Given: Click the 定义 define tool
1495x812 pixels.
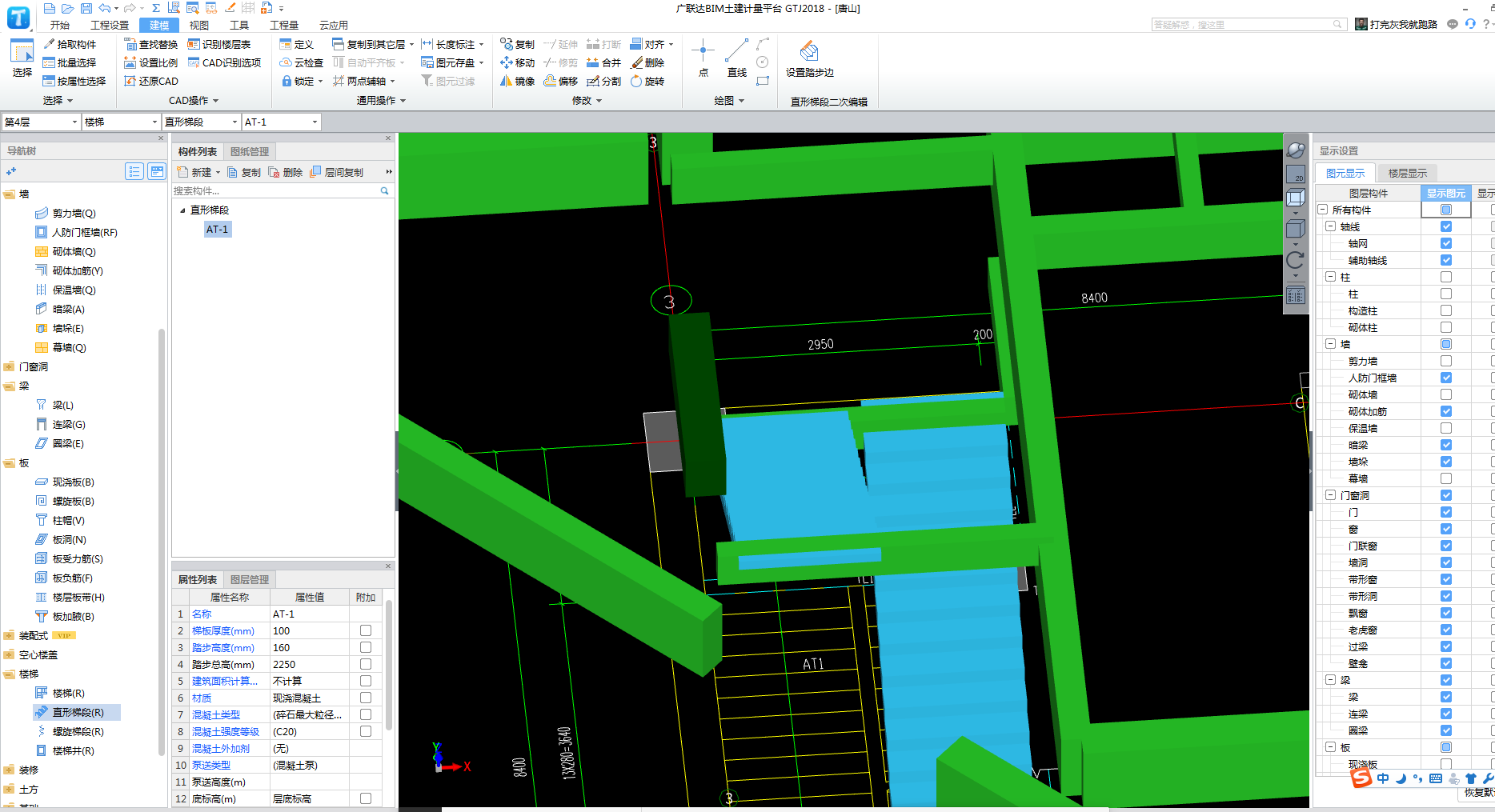Looking at the screenshot, I should coord(296,44).
